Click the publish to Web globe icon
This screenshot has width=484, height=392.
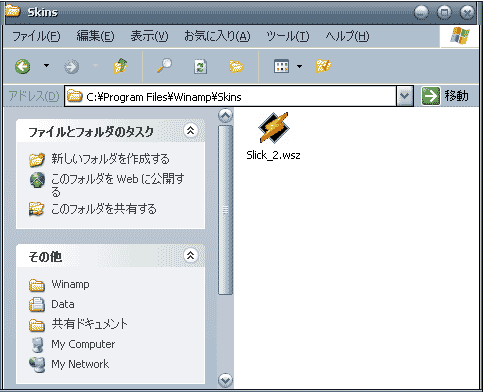(37, 180)
